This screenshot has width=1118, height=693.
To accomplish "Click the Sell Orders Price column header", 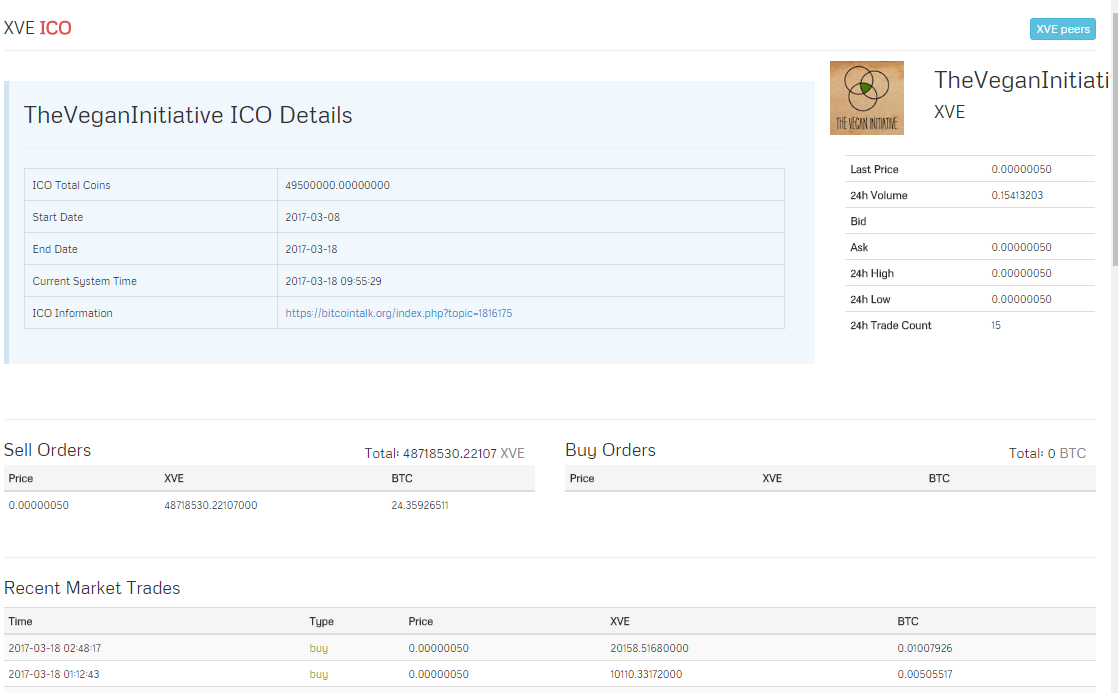I will (21, 478).
